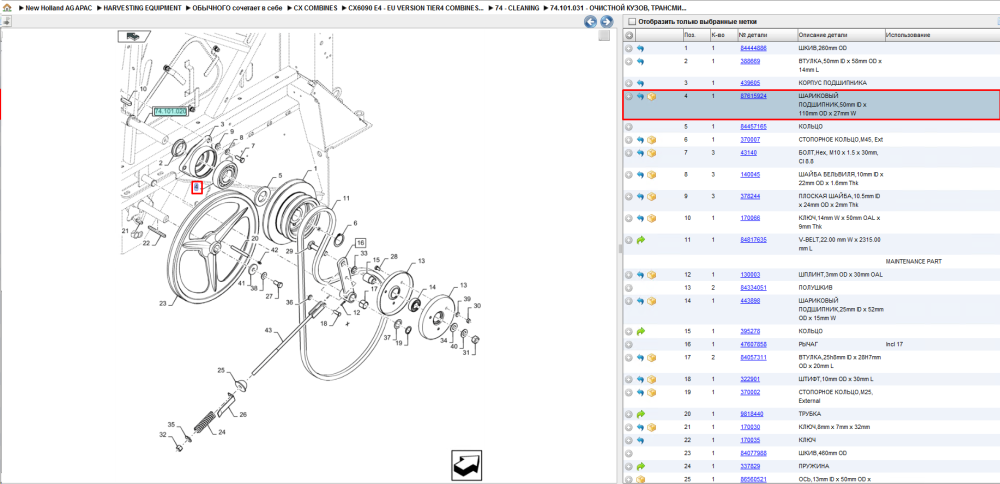Click the blue arrow icon in row 3
Viewport: 1000px width, 484px height.
tap(641, 84)
